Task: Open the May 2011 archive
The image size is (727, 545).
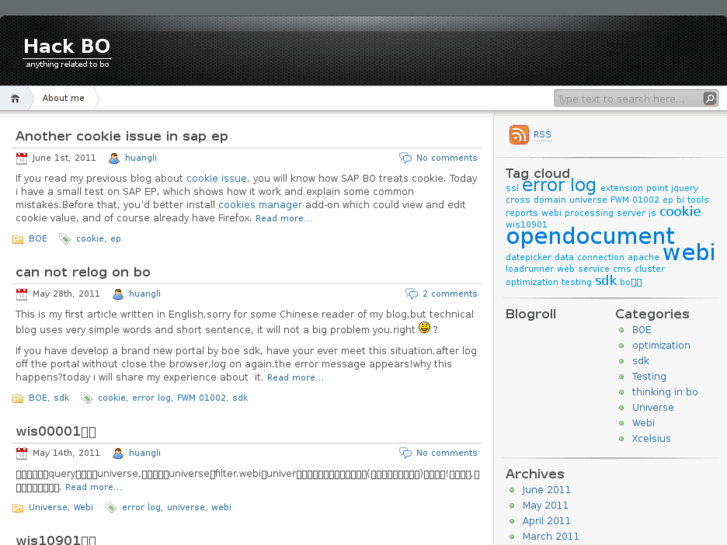Action: (x=545, y=505)
